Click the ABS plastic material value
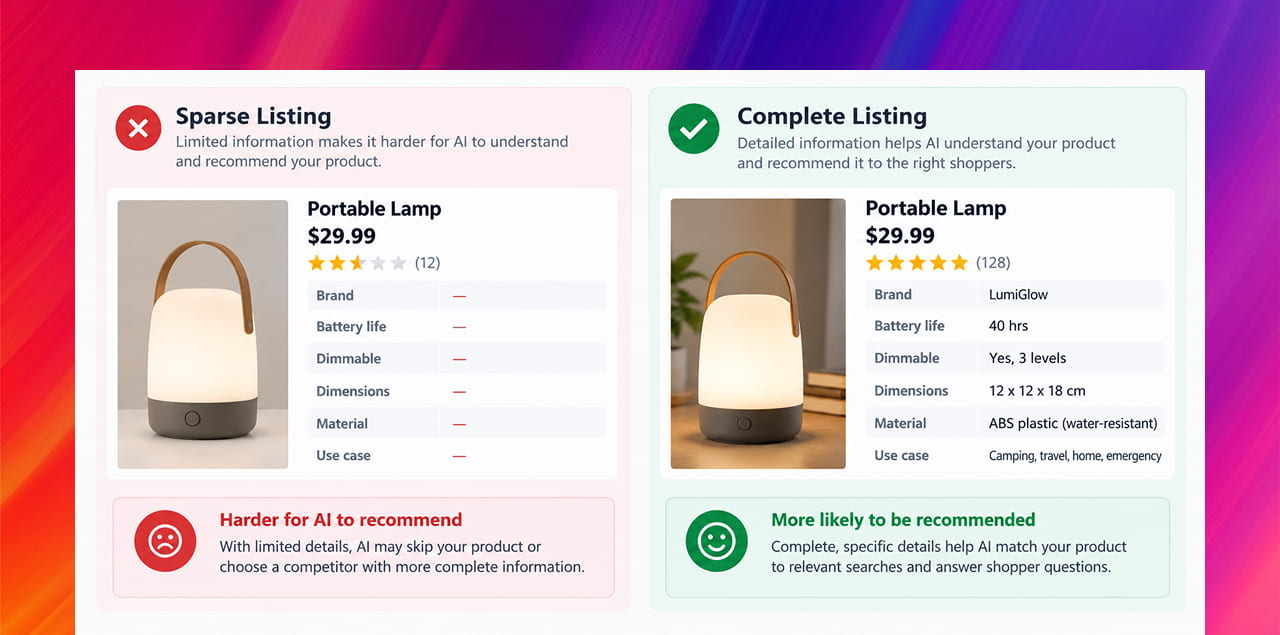This screenshot has width=1280, height=635. click(1073, 423)
